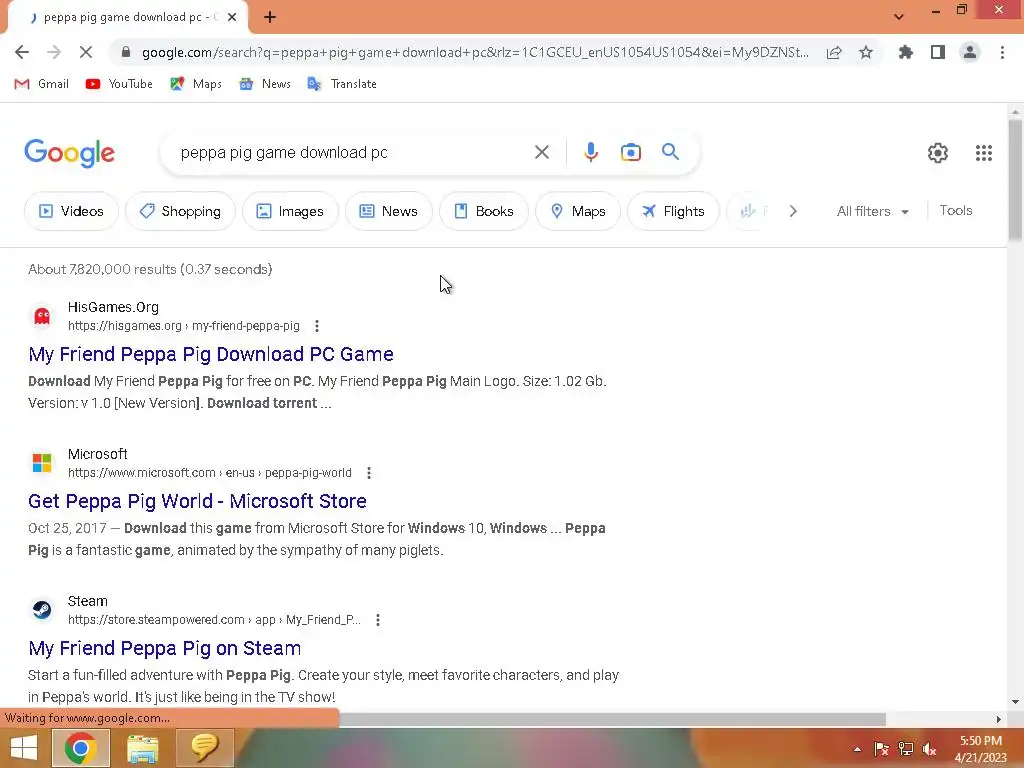Open more options for Microsoft result
The image size is (1024, 768).
(369, 473)
